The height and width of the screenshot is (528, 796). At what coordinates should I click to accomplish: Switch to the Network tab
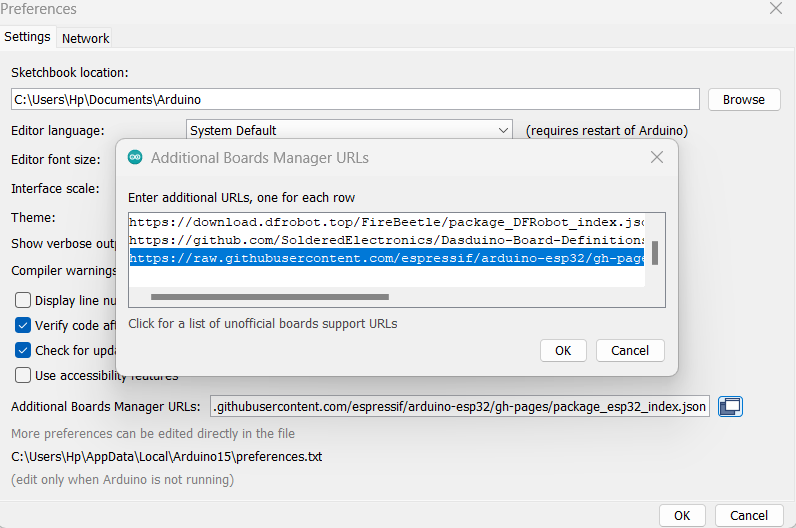click(x=85, y=38)
